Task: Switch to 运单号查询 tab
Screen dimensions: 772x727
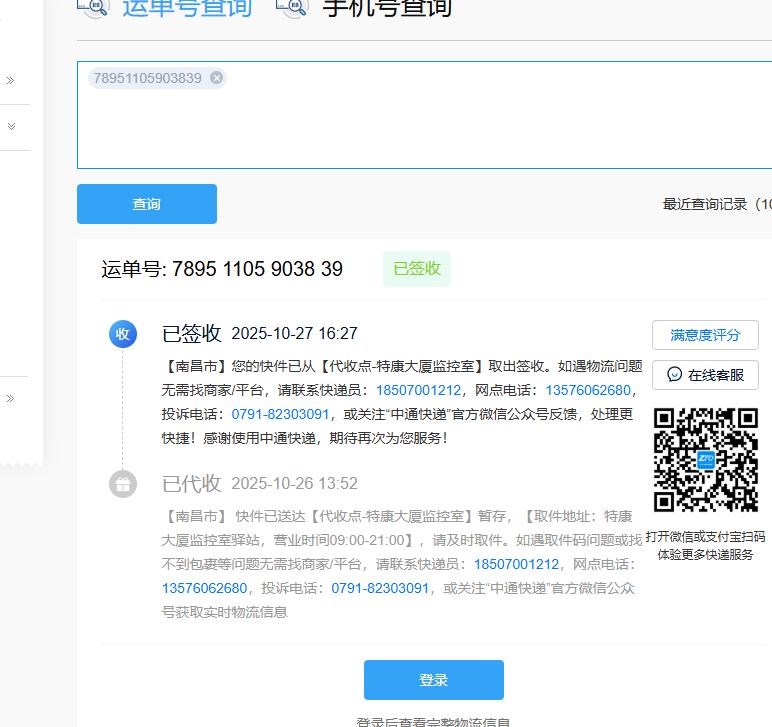Action: [187, 7]
